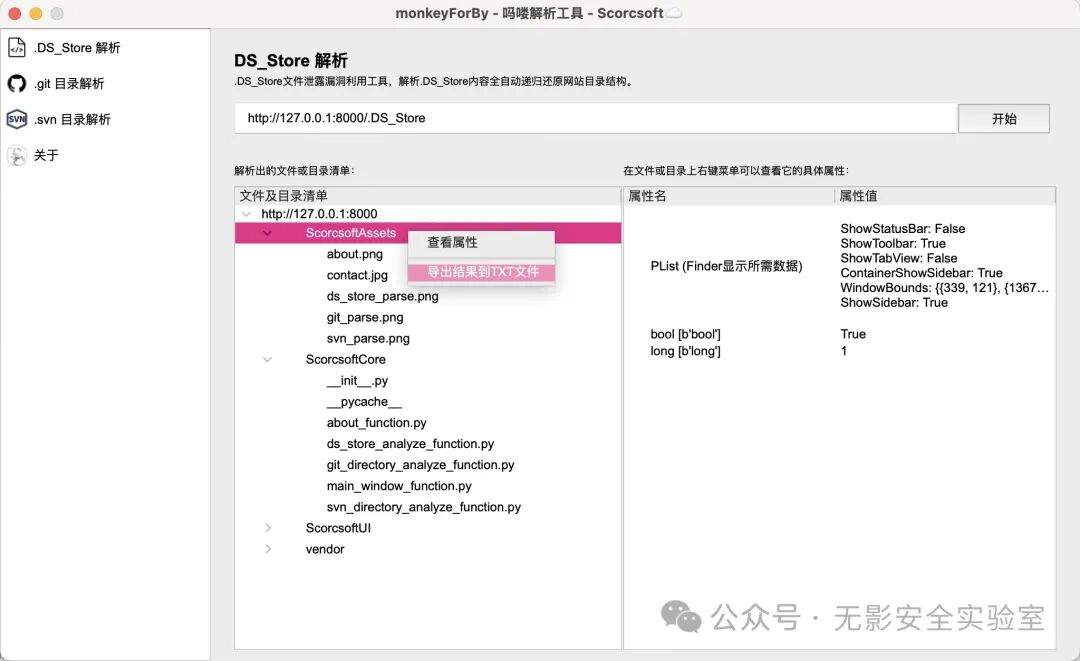The image size is (1080, 661).
Task: Click the 关于 about icon
Action: [17, 155]
